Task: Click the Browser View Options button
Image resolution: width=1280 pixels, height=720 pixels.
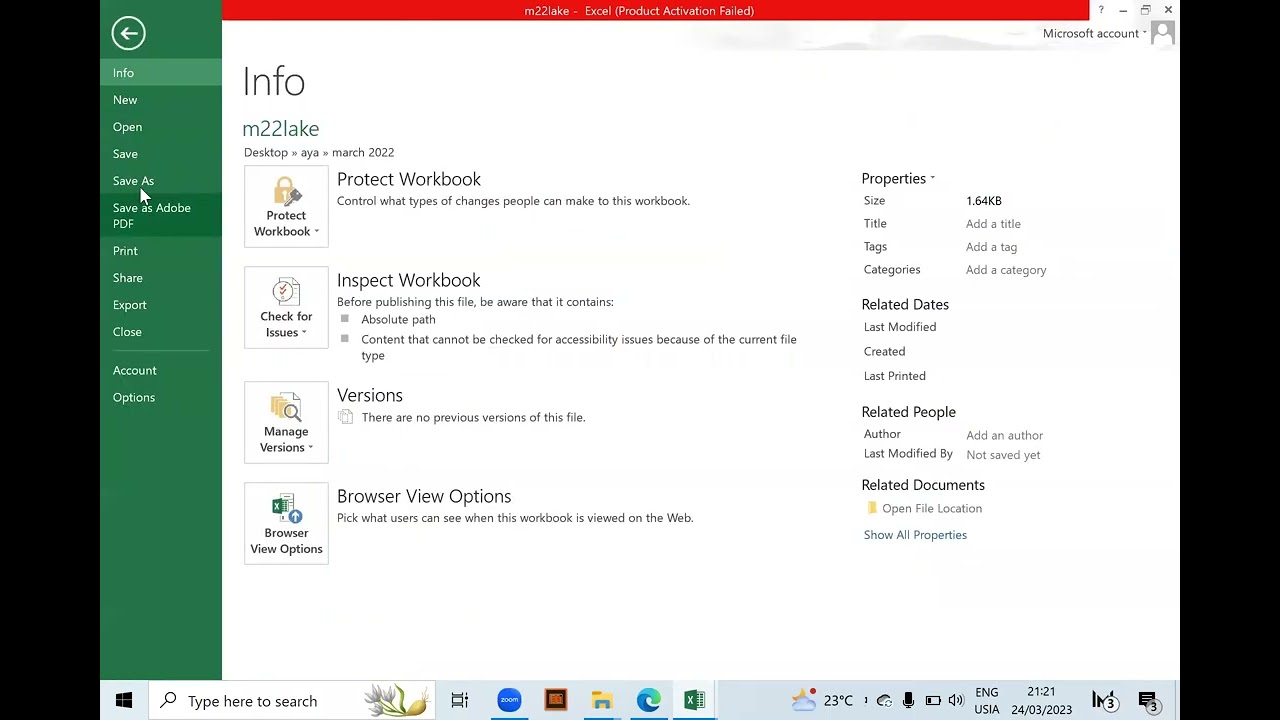Action: pos(286,523)
